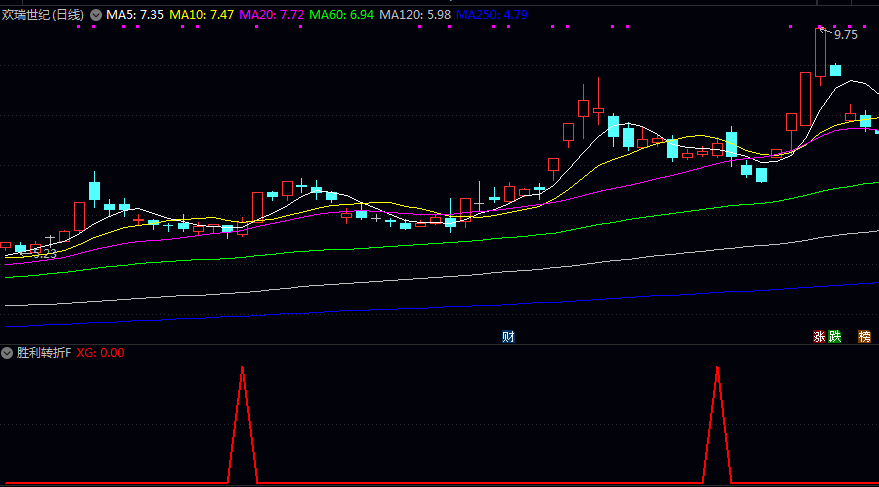The image size is (879, 487).
Task: Click the magenta MA20 legend label
Action: [272, 16]
